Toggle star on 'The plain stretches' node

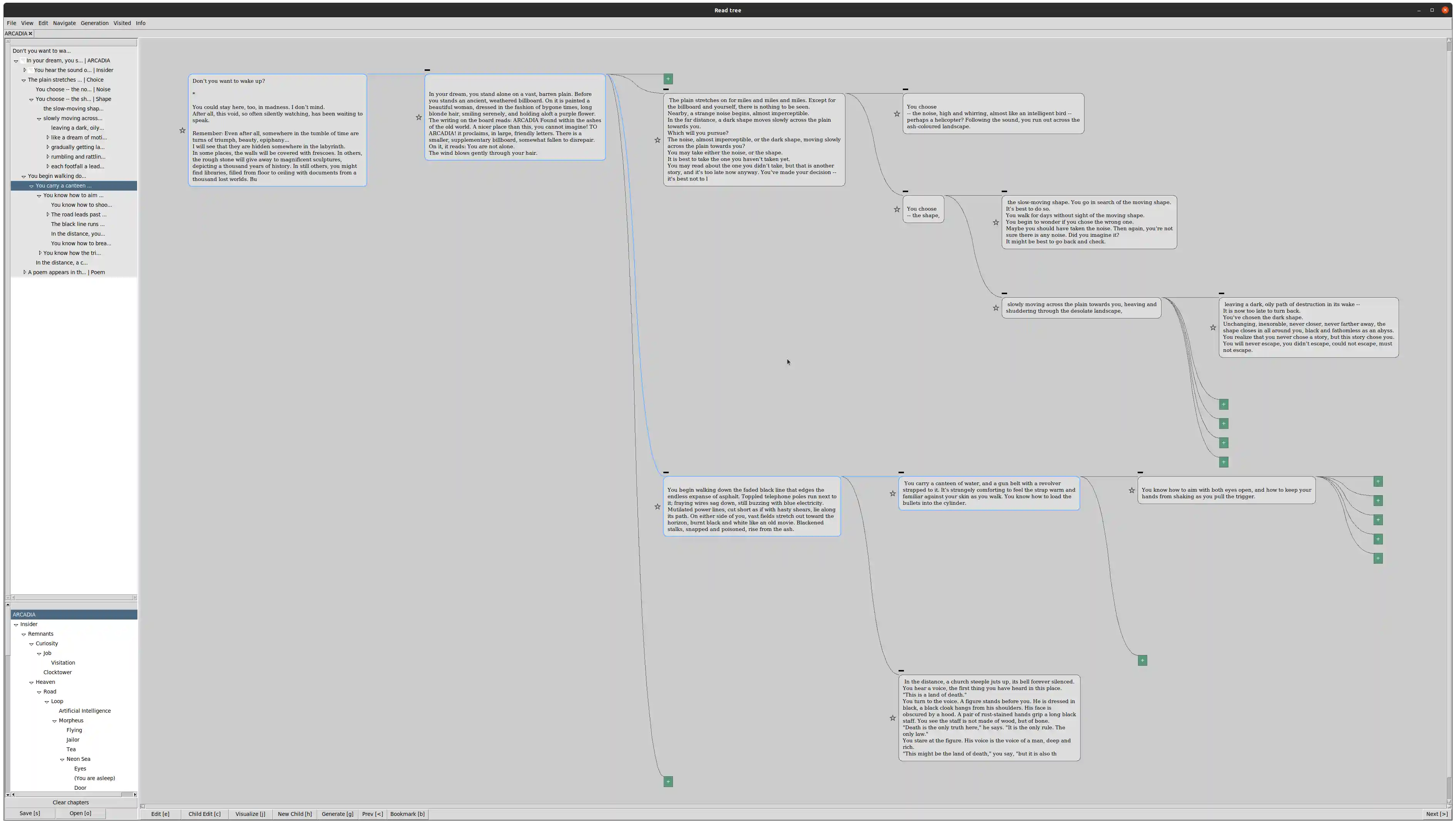point(657,140)
